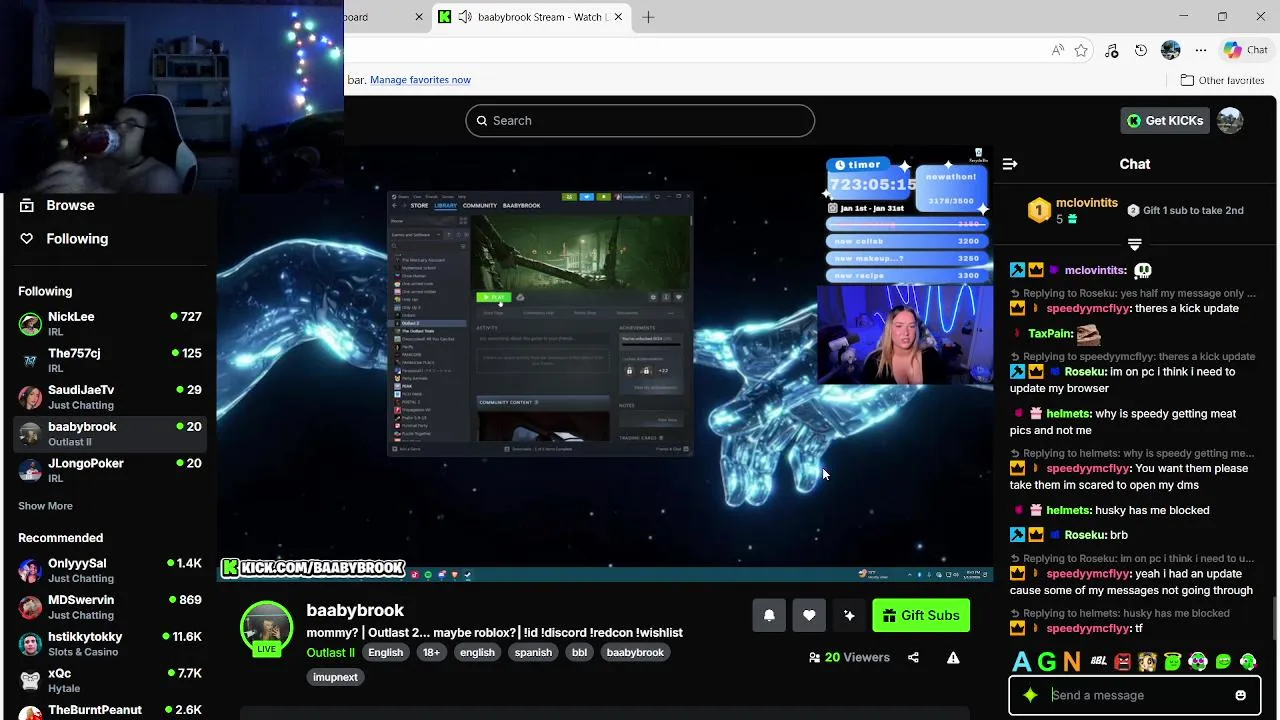
Task: Click the sparkle icon beside Gift Subs
Action: [849, 616]
